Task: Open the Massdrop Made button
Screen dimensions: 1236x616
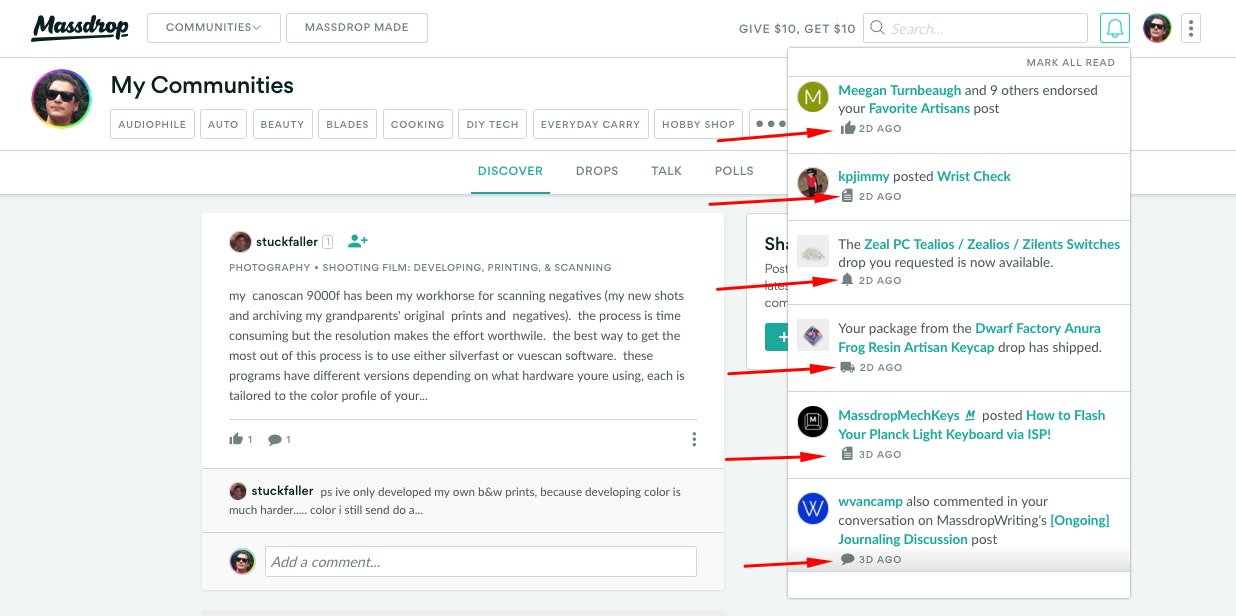Action: 356,28
